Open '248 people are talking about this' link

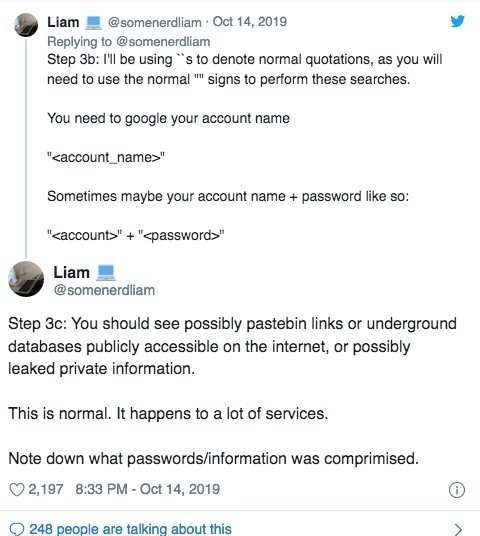130,529
